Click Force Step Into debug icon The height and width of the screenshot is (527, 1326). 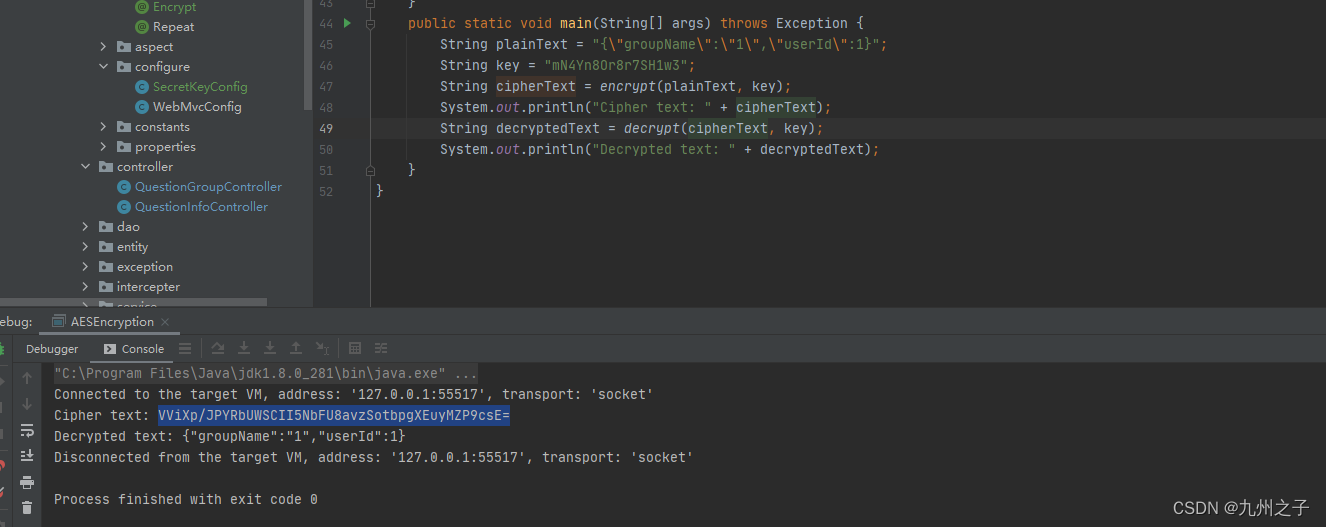click(270, 348)
